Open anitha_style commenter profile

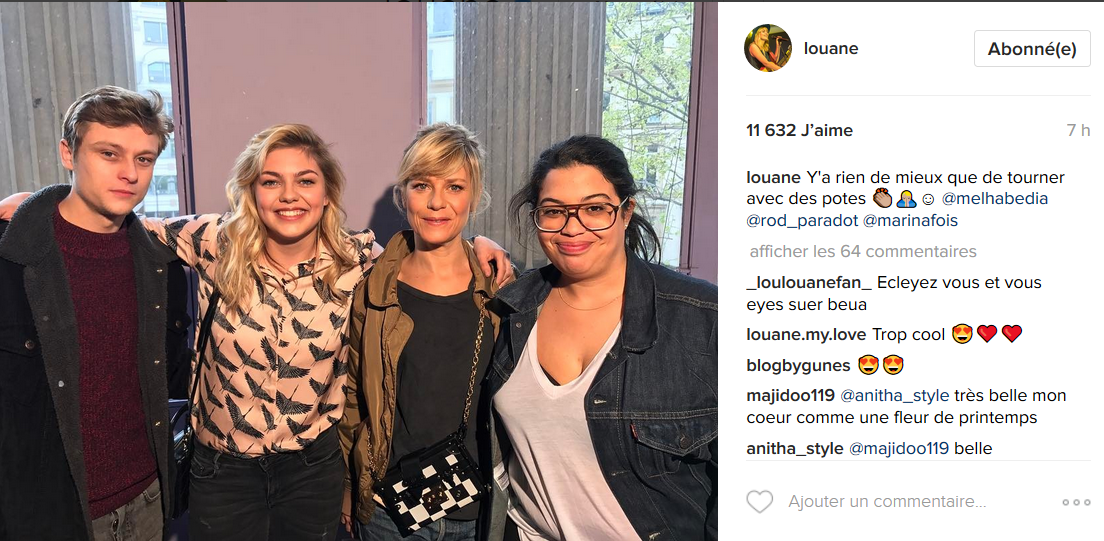pos(794,449)
